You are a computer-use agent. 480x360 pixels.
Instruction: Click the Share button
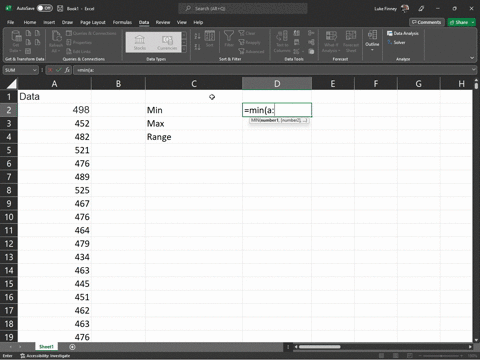459,22
